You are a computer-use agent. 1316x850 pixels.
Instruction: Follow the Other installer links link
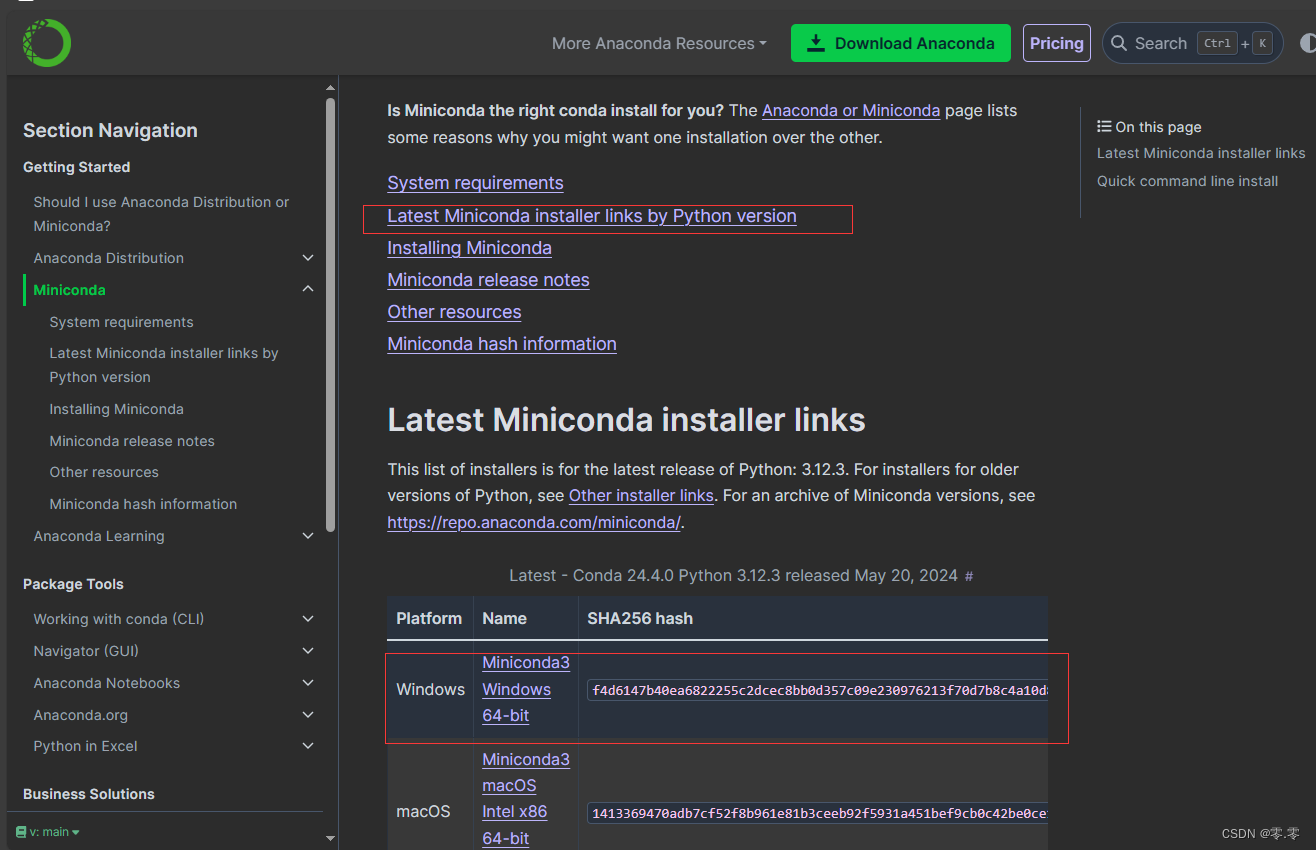click(641, 495)
